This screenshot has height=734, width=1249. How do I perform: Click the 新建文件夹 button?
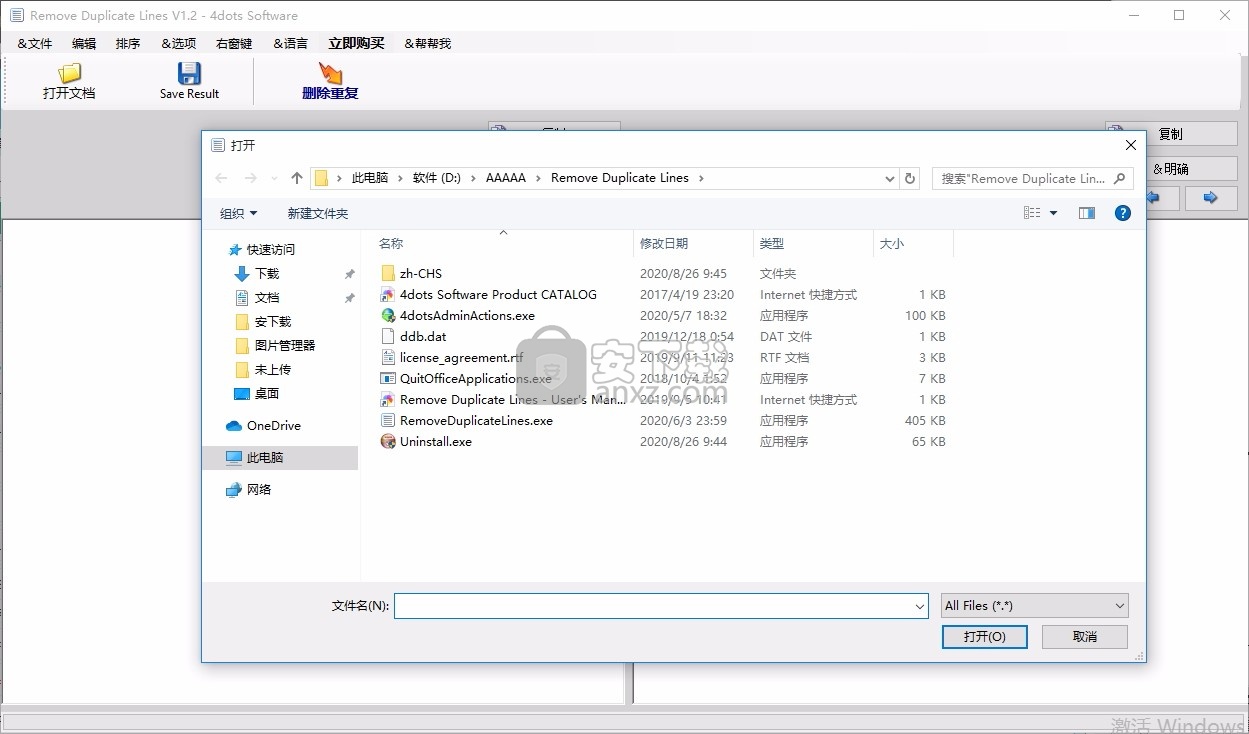(318, 213)
